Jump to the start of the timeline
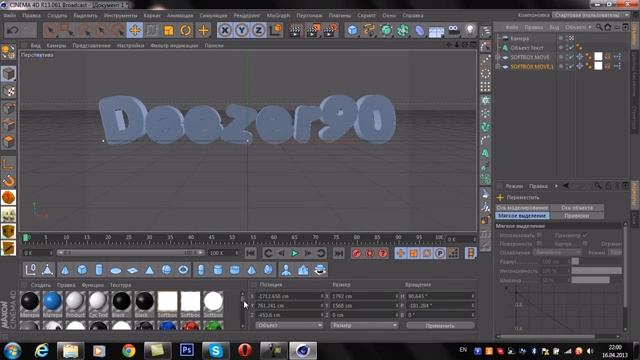Screen dimensions: 640x360 [251, 253]
